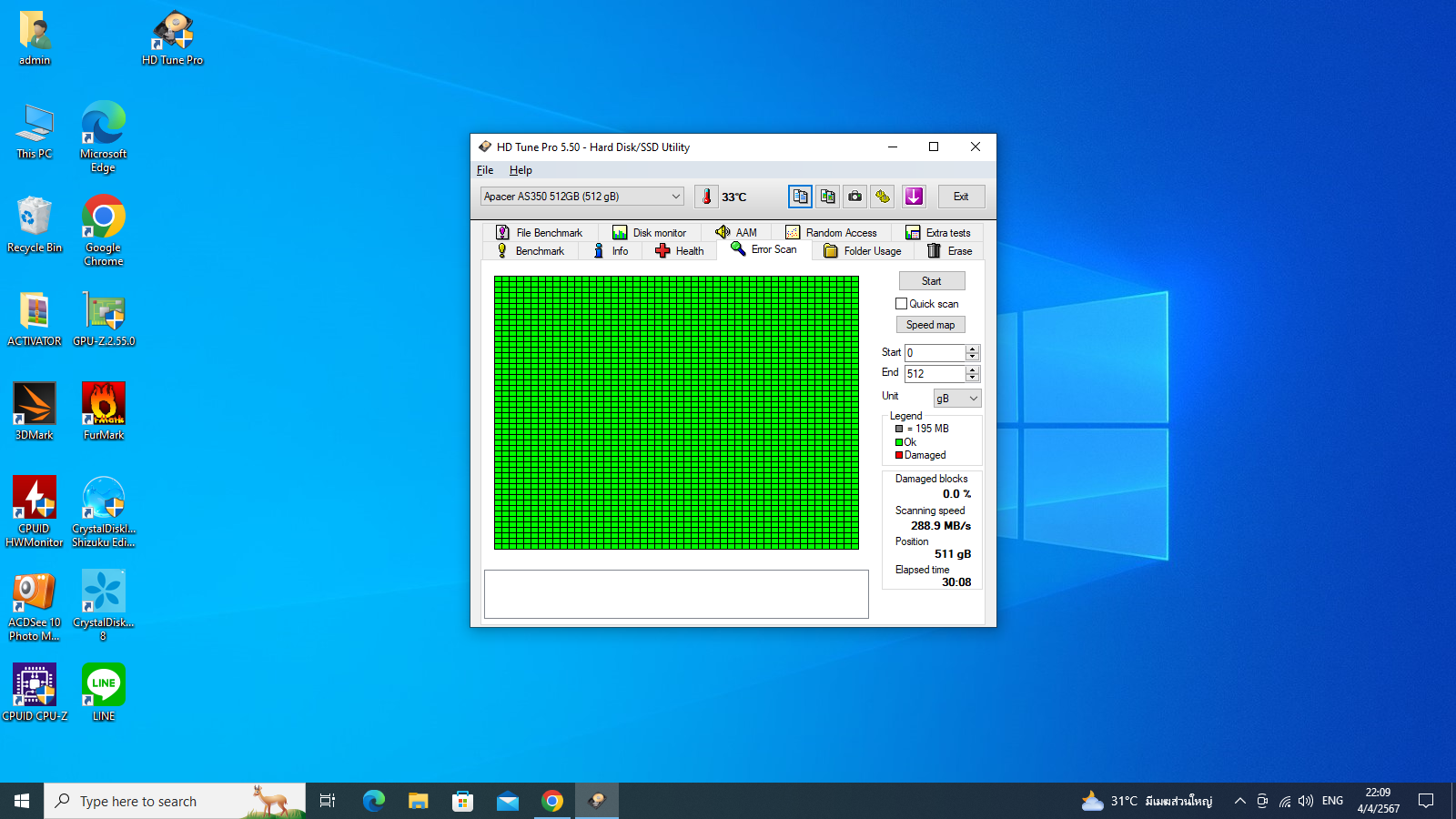Click the Windows Start button
Viewport: 1456px width, 819px height.
(22, 801)
